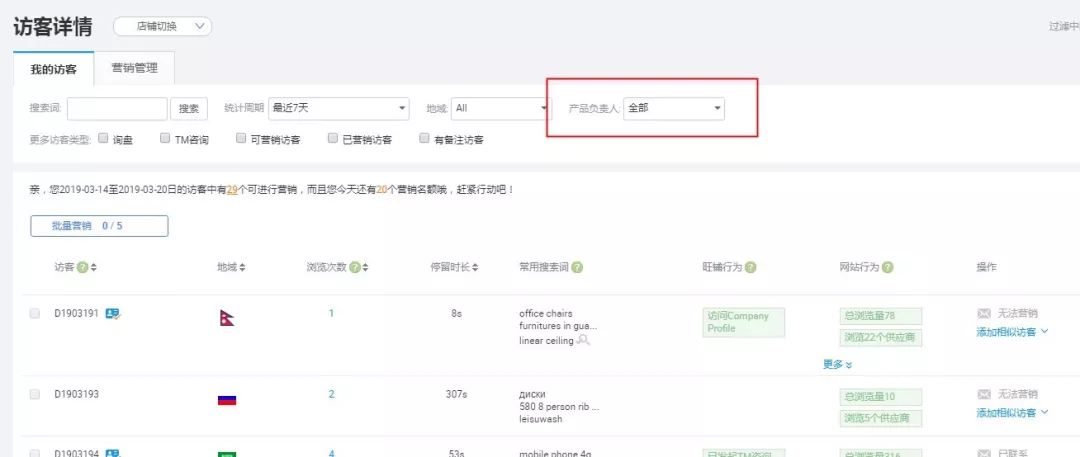Open view count 4 for D1903194
This screenshot has height=457, width=1080.
pos(331,453)
